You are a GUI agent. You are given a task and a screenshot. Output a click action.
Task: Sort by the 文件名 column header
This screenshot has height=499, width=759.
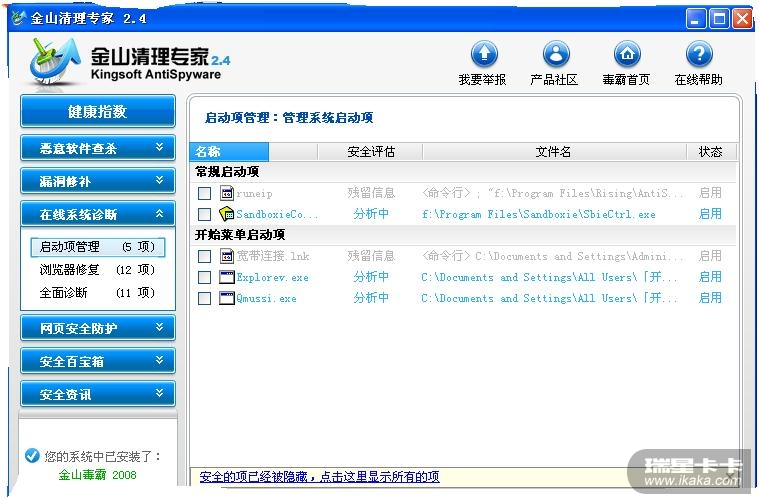(x=554, y=152)
